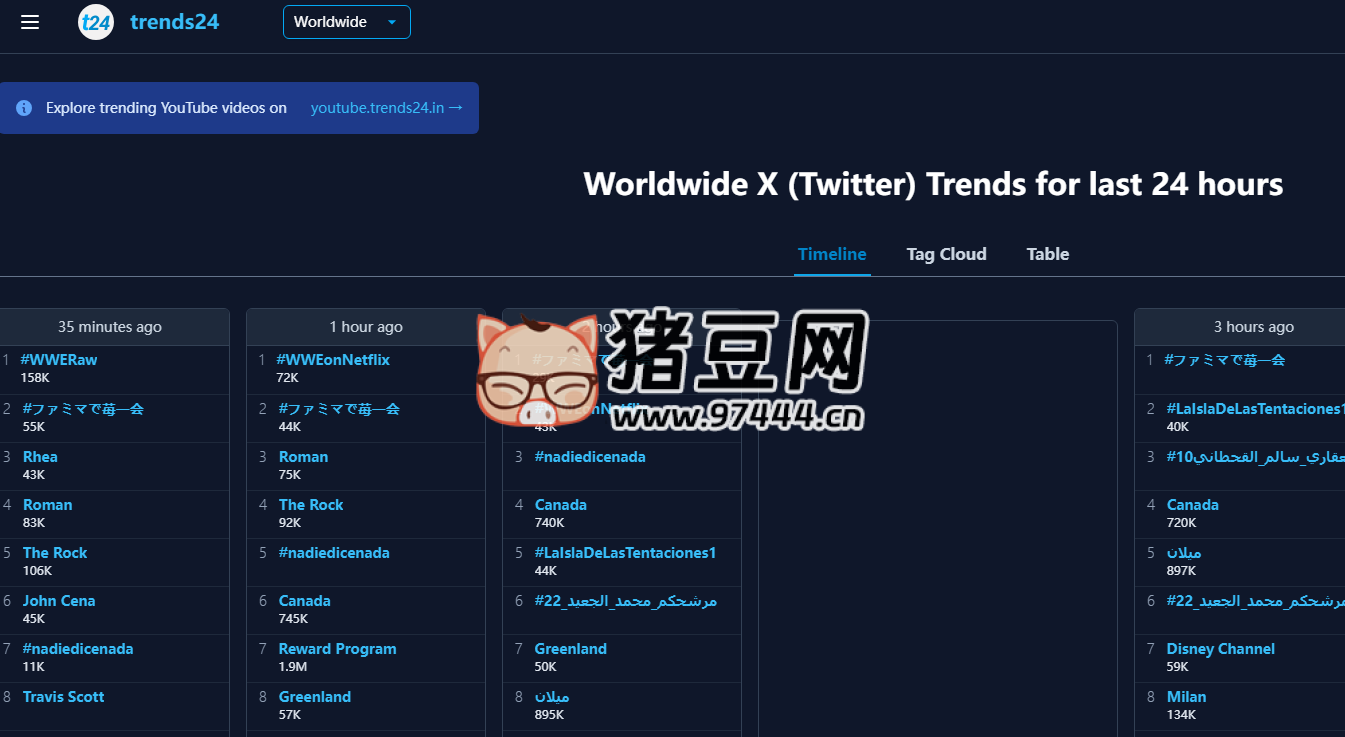Switch to the Timeline tab

[832, 254]
